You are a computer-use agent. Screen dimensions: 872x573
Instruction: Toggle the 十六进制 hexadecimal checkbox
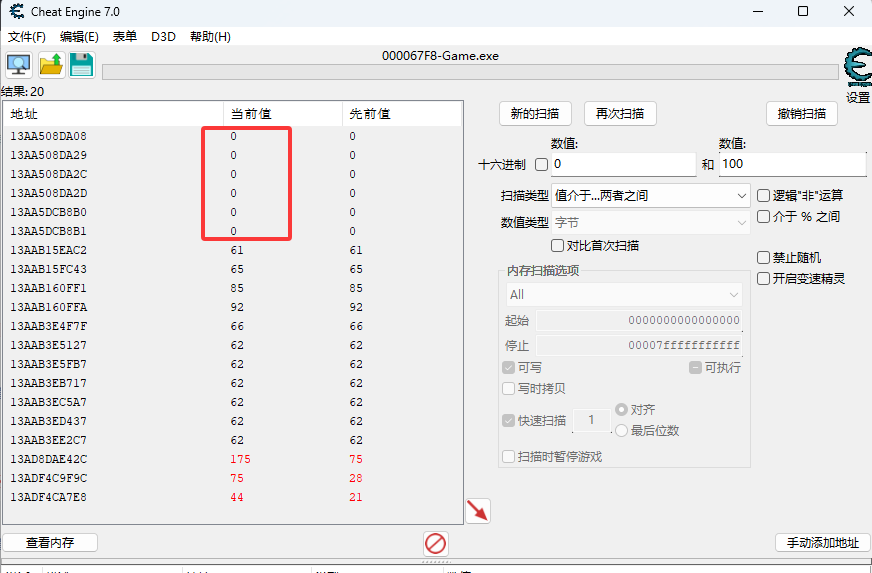541,164
